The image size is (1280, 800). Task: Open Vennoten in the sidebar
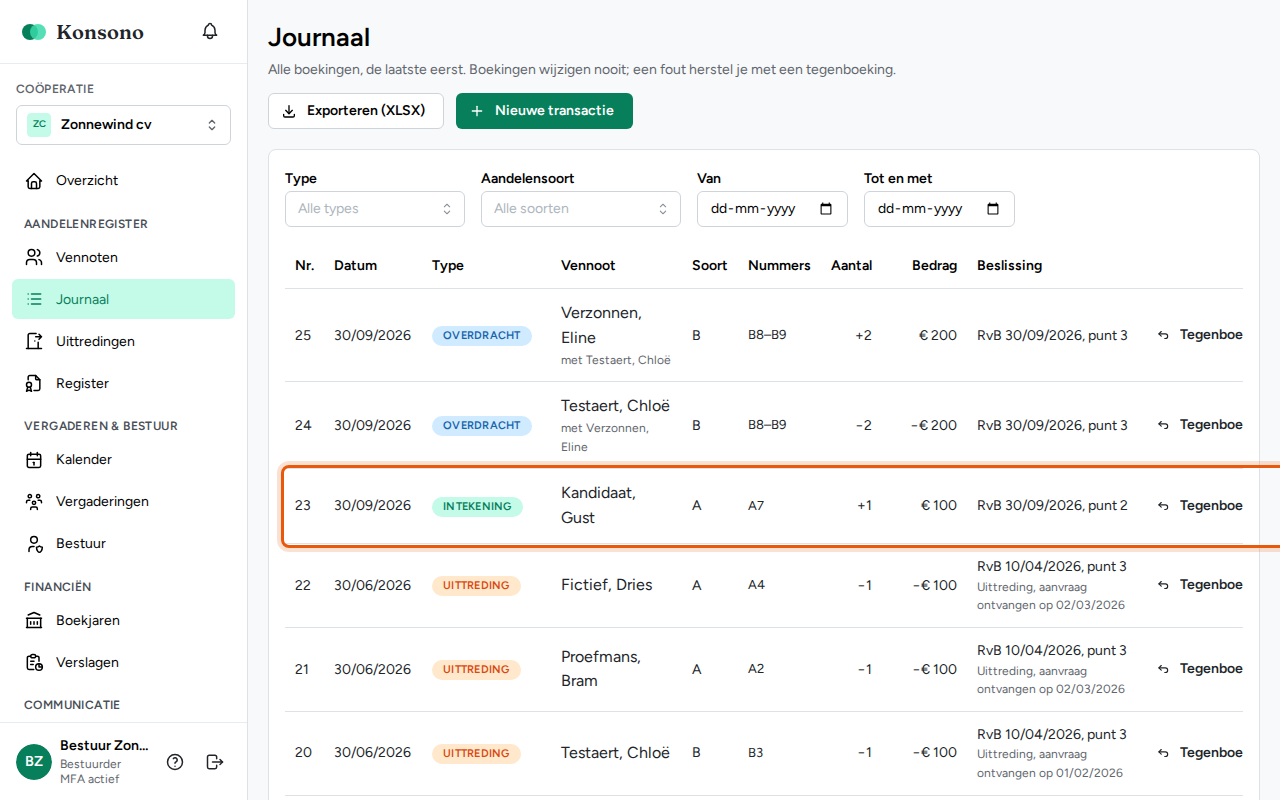coord(123,257)
